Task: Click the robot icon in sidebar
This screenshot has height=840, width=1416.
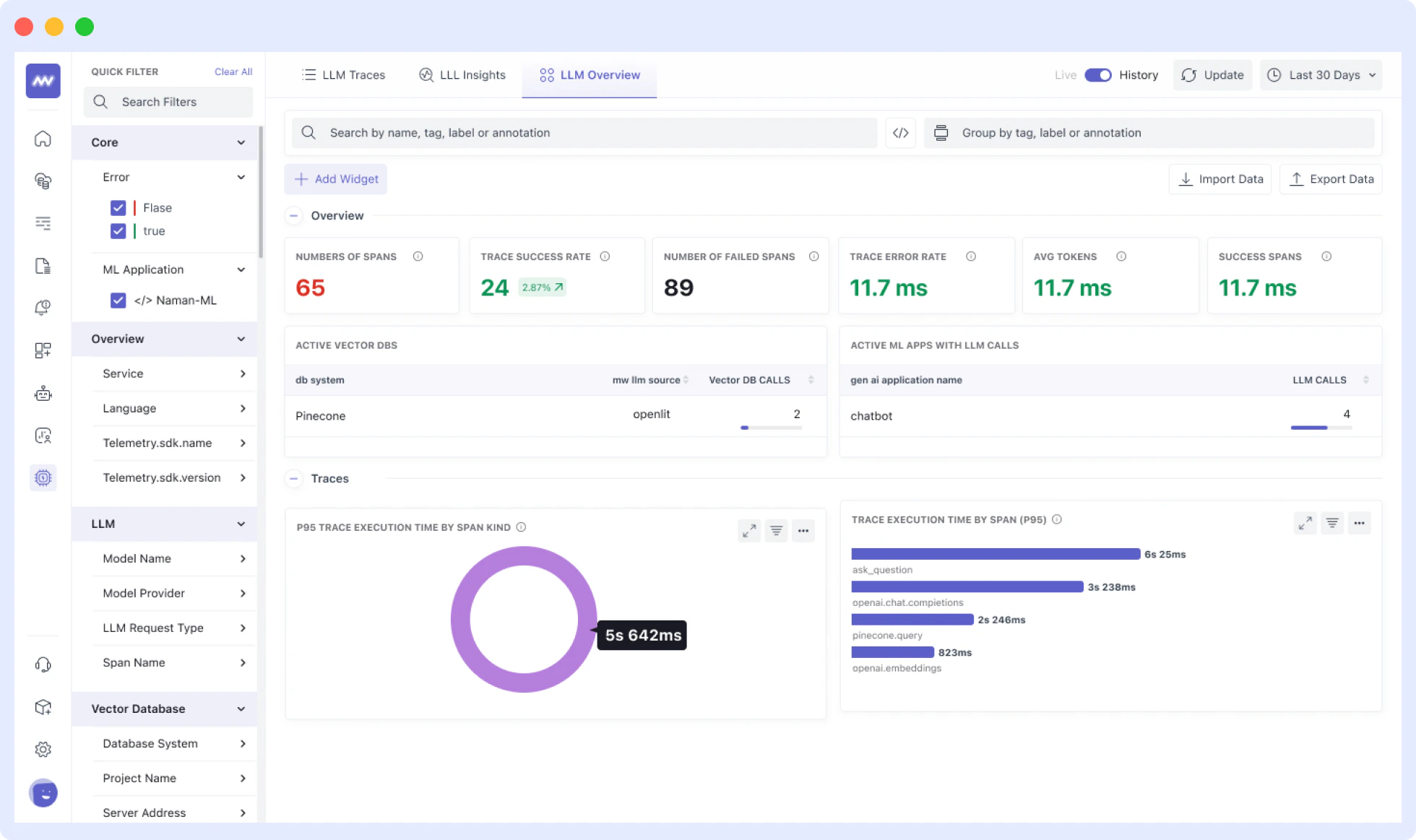Action: [x=43, y=394]
